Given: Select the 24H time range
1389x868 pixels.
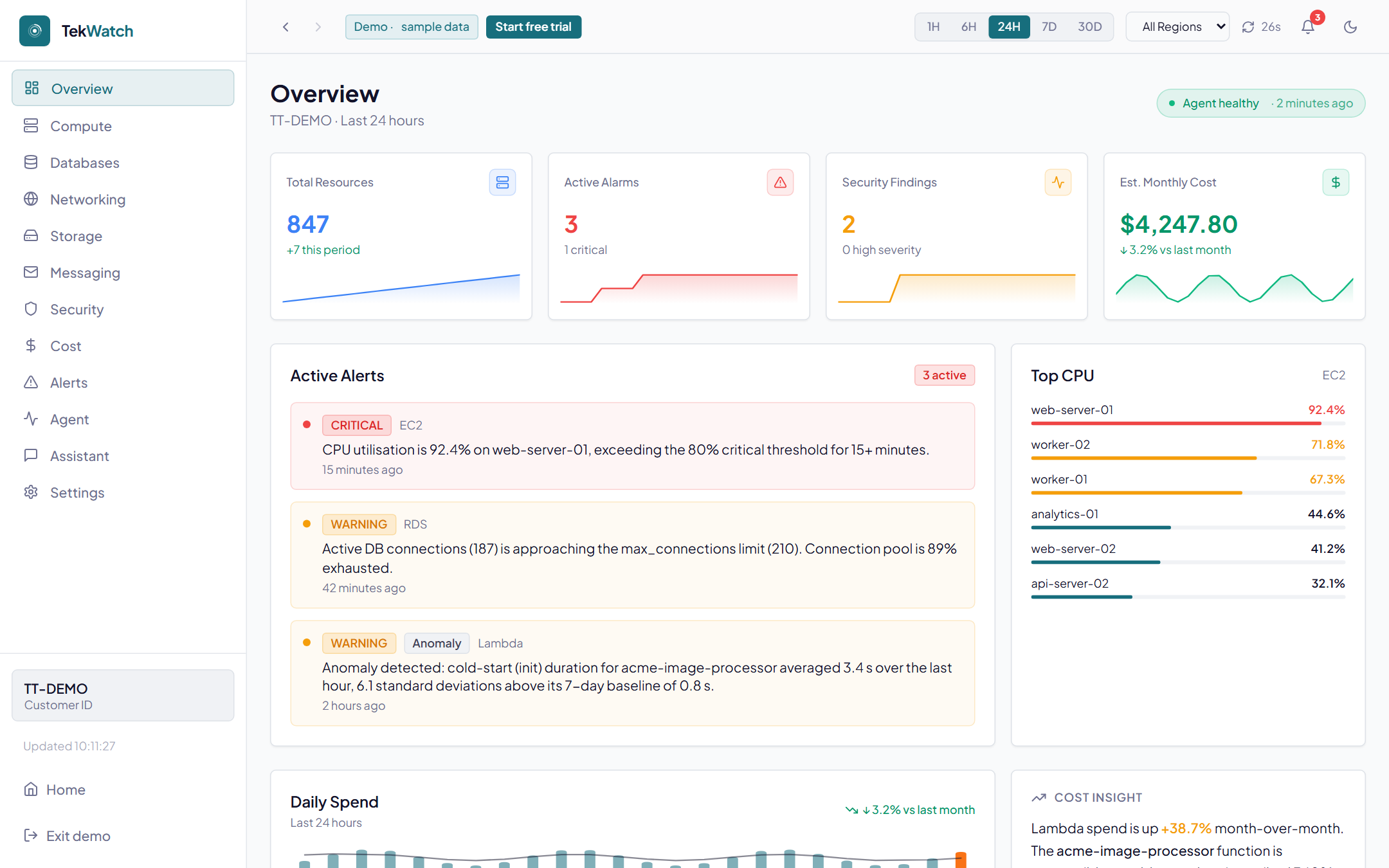Looking at the screenshot, I should pyautogui.click(x=1009, y=27).
